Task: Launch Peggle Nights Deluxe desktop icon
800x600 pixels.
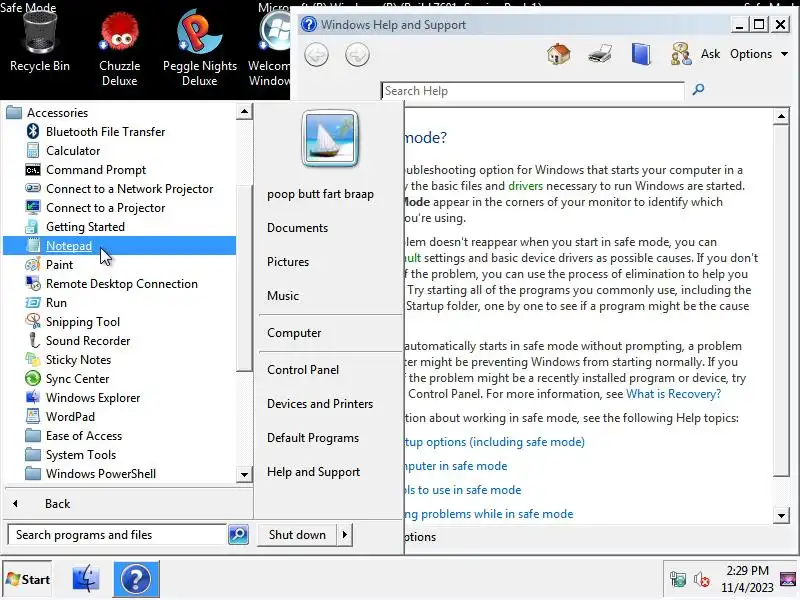Action: tap(199, 48)
